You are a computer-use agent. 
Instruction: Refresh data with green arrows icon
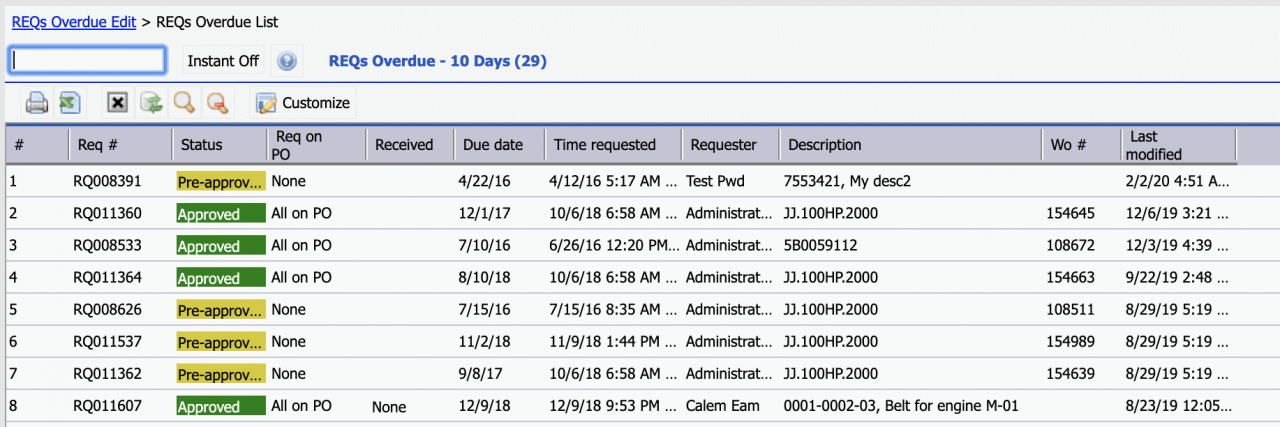[151, 102]
